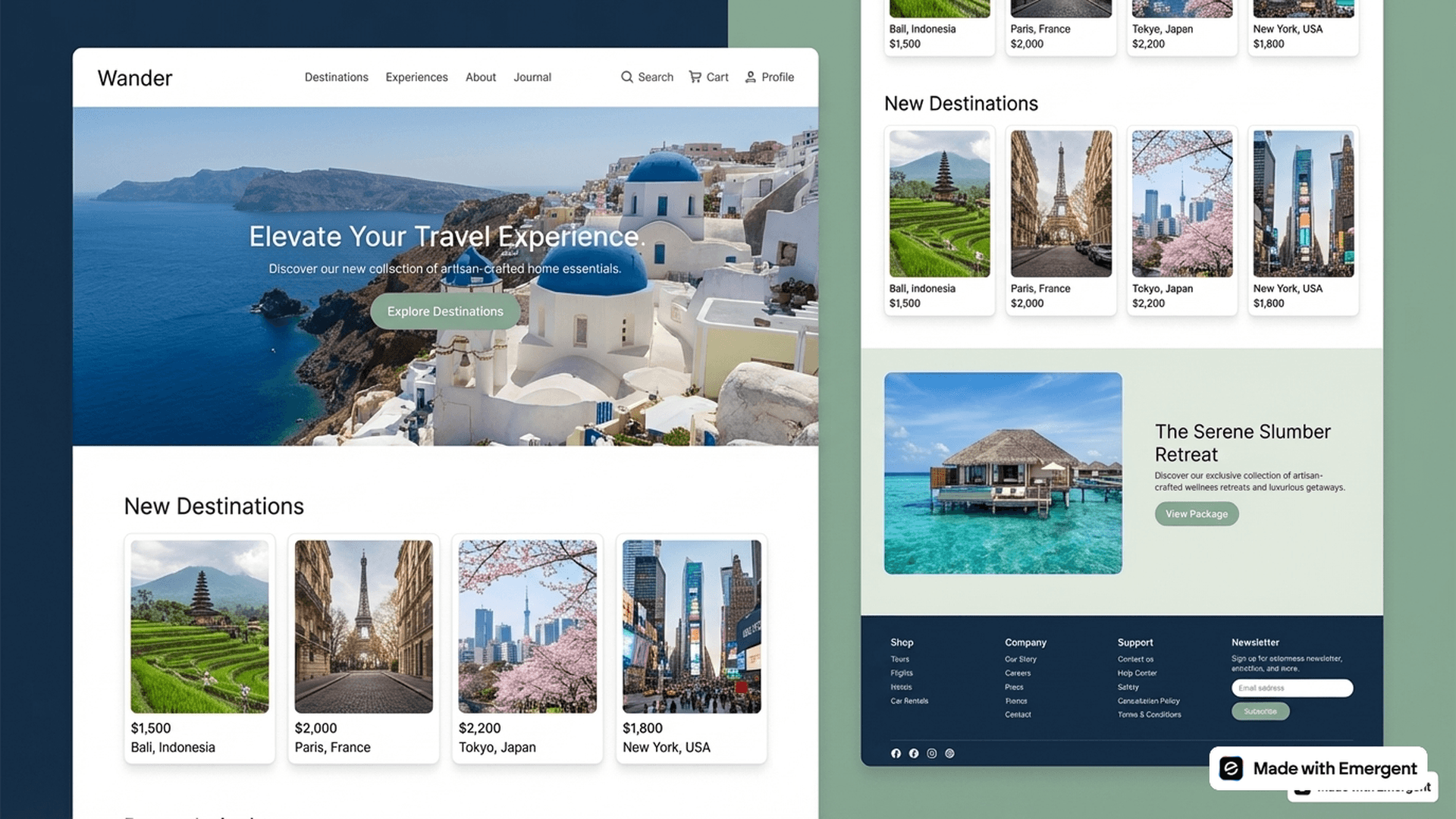Image resolution: width=1456 pixels, height=819 pixels.
Task: Open the Help Center link
Action: (x=1137, y=673)
